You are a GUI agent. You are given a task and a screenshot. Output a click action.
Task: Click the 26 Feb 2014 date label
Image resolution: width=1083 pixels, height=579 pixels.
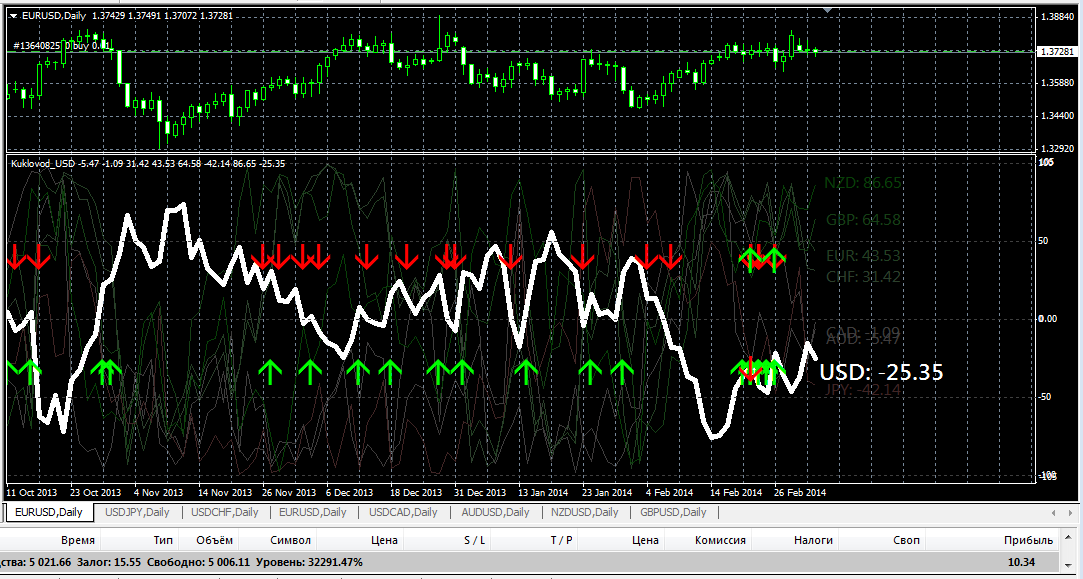pos(800,493)
